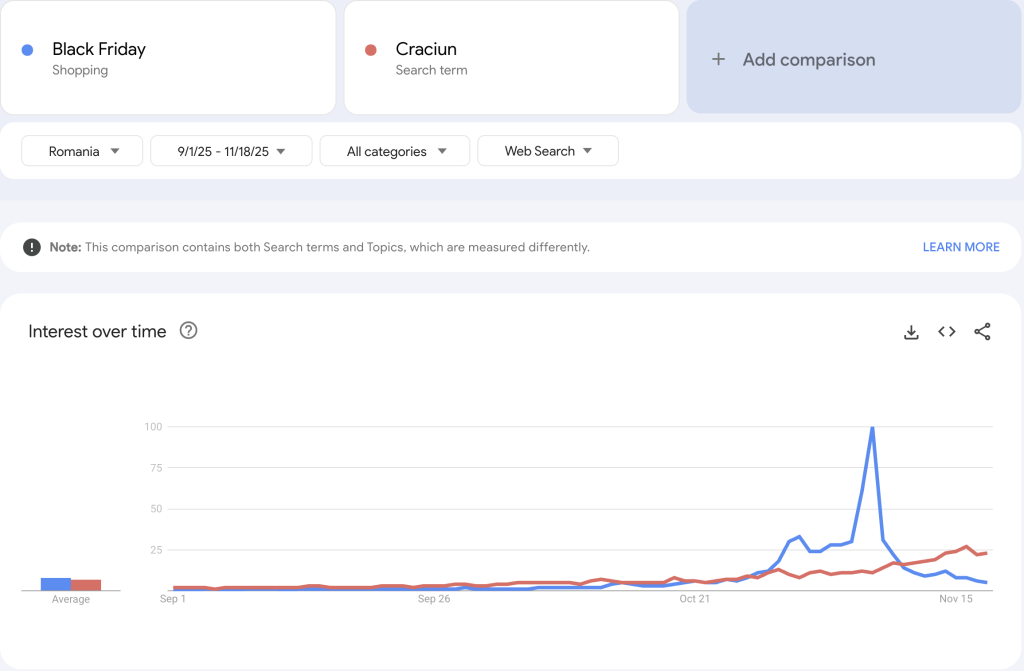The width and height of the screenshot is (1024, 671).
Task: Expand the Web Search type dropdown
Action: 548,151
